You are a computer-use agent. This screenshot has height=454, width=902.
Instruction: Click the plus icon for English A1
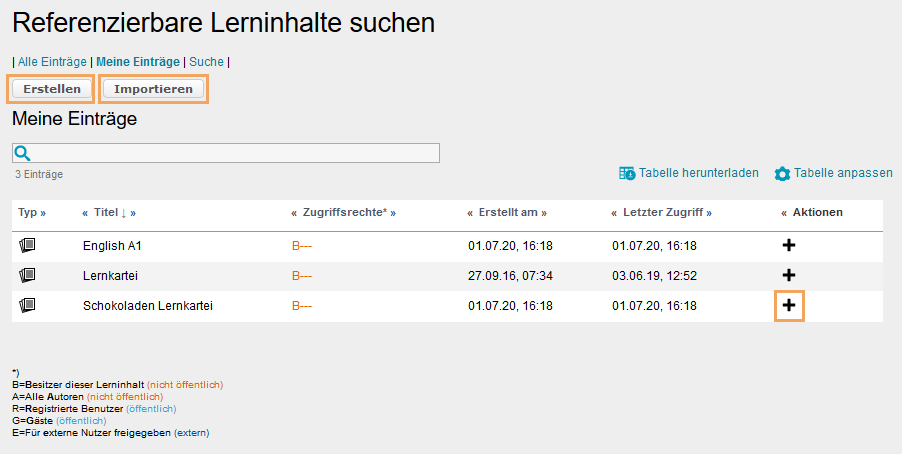pyautogui.click(x=788, y=245)
